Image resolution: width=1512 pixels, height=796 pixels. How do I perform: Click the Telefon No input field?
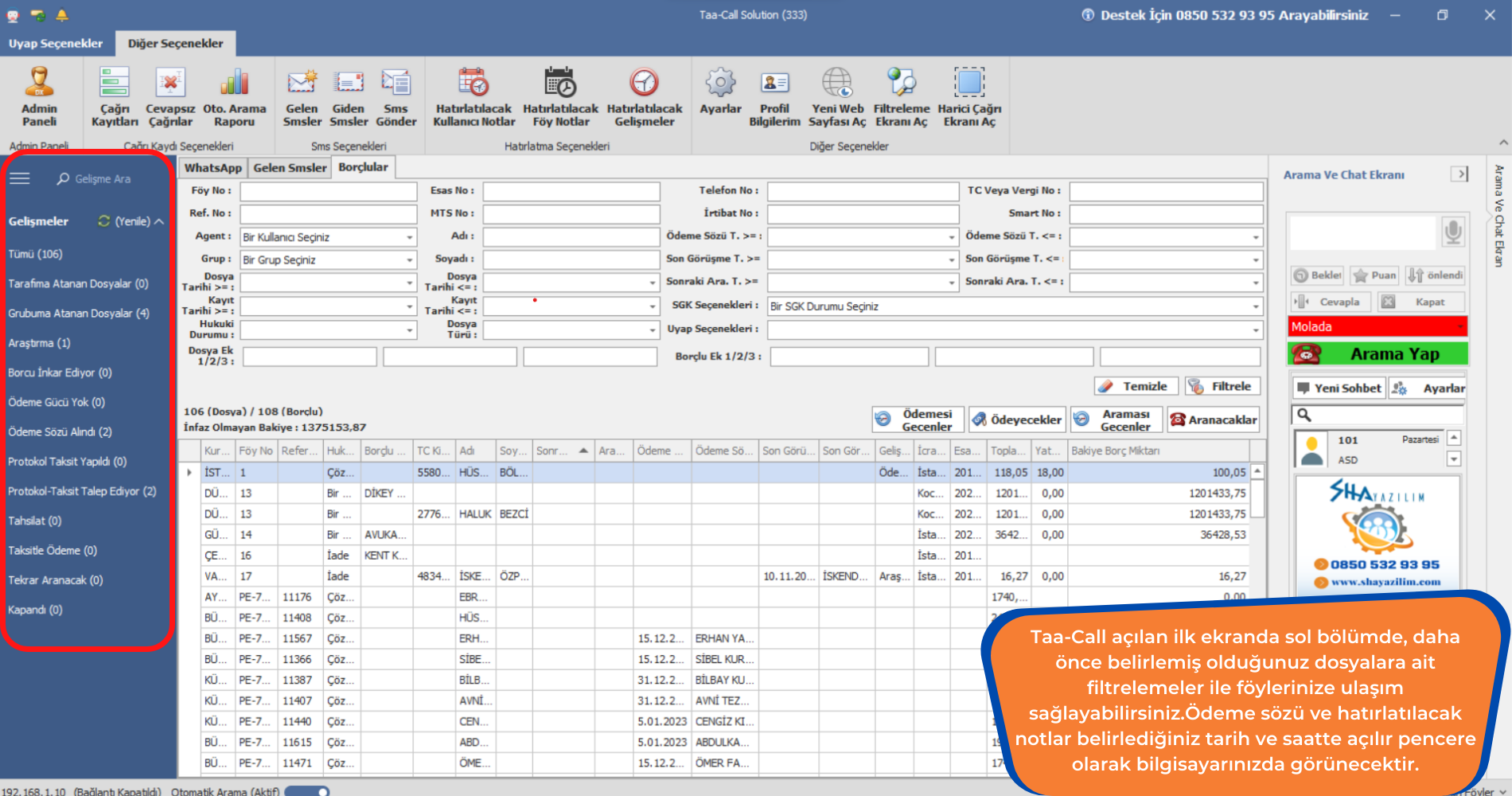click(863, 191)
